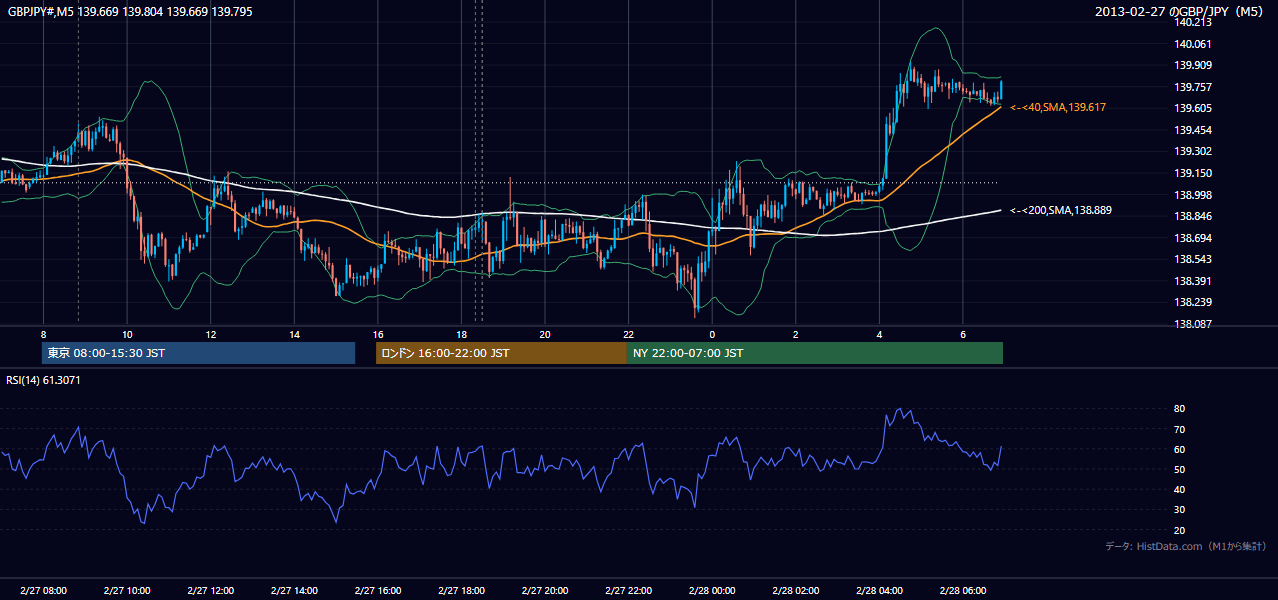This screenshot has height=600, width=1278.
Task: Click price scale value 138.087
Action: click(x=1193, y=324)
